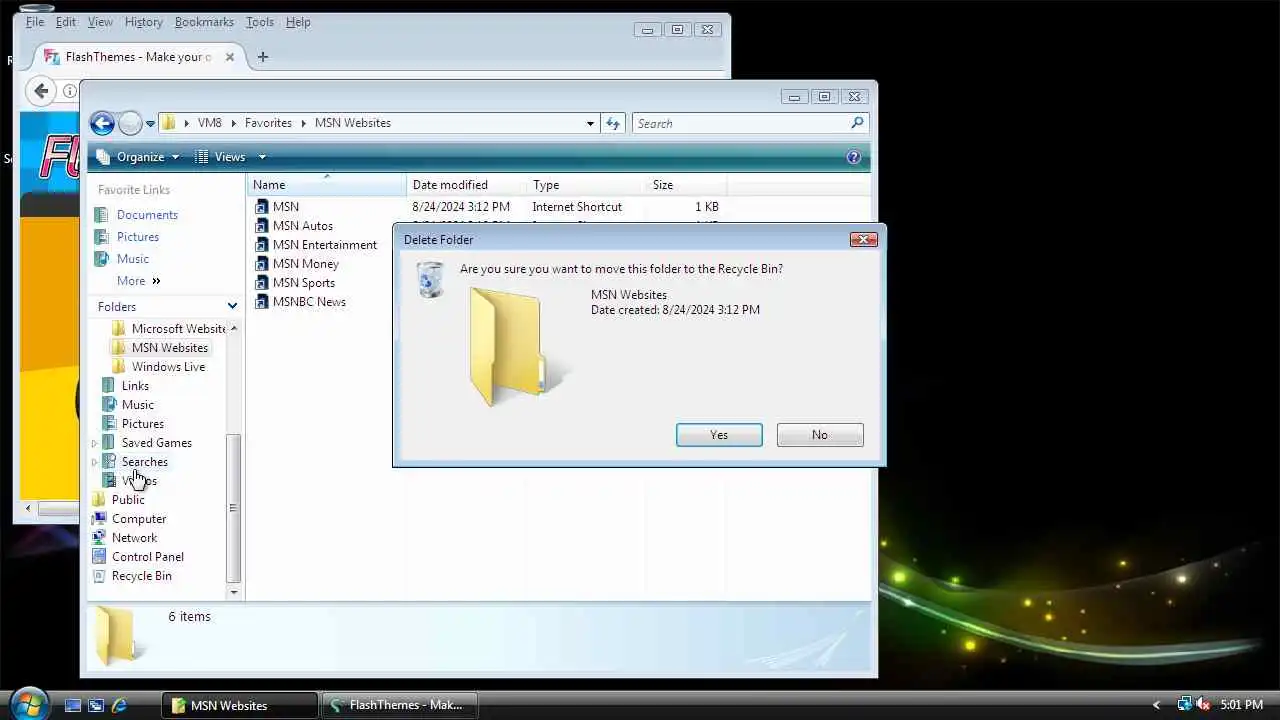The height and width of the screenshot is (720, 1280).
Task: Collapse the Folders pane chevron
Action: 232,307
